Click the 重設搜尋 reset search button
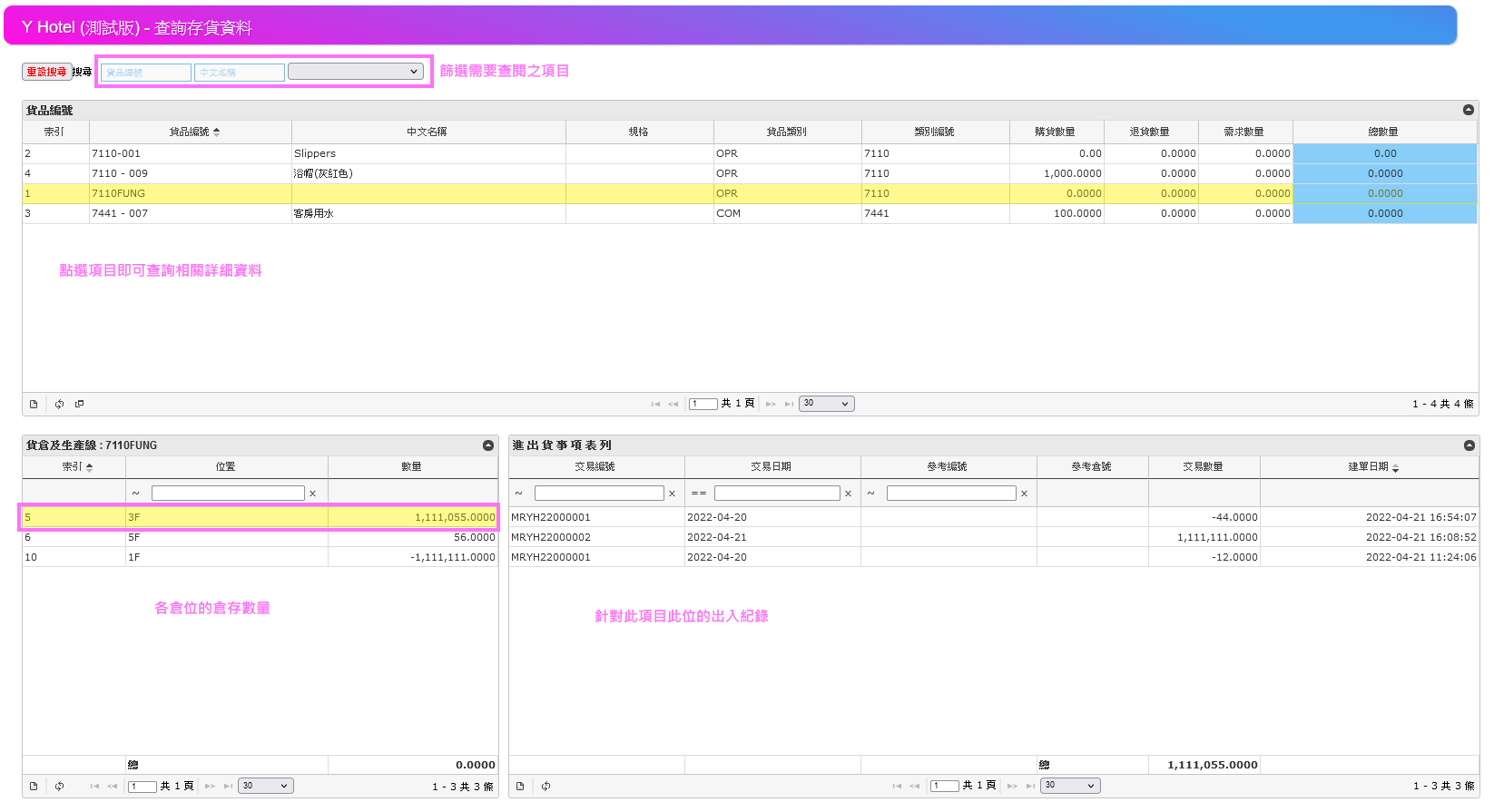 tap(46, 72)
